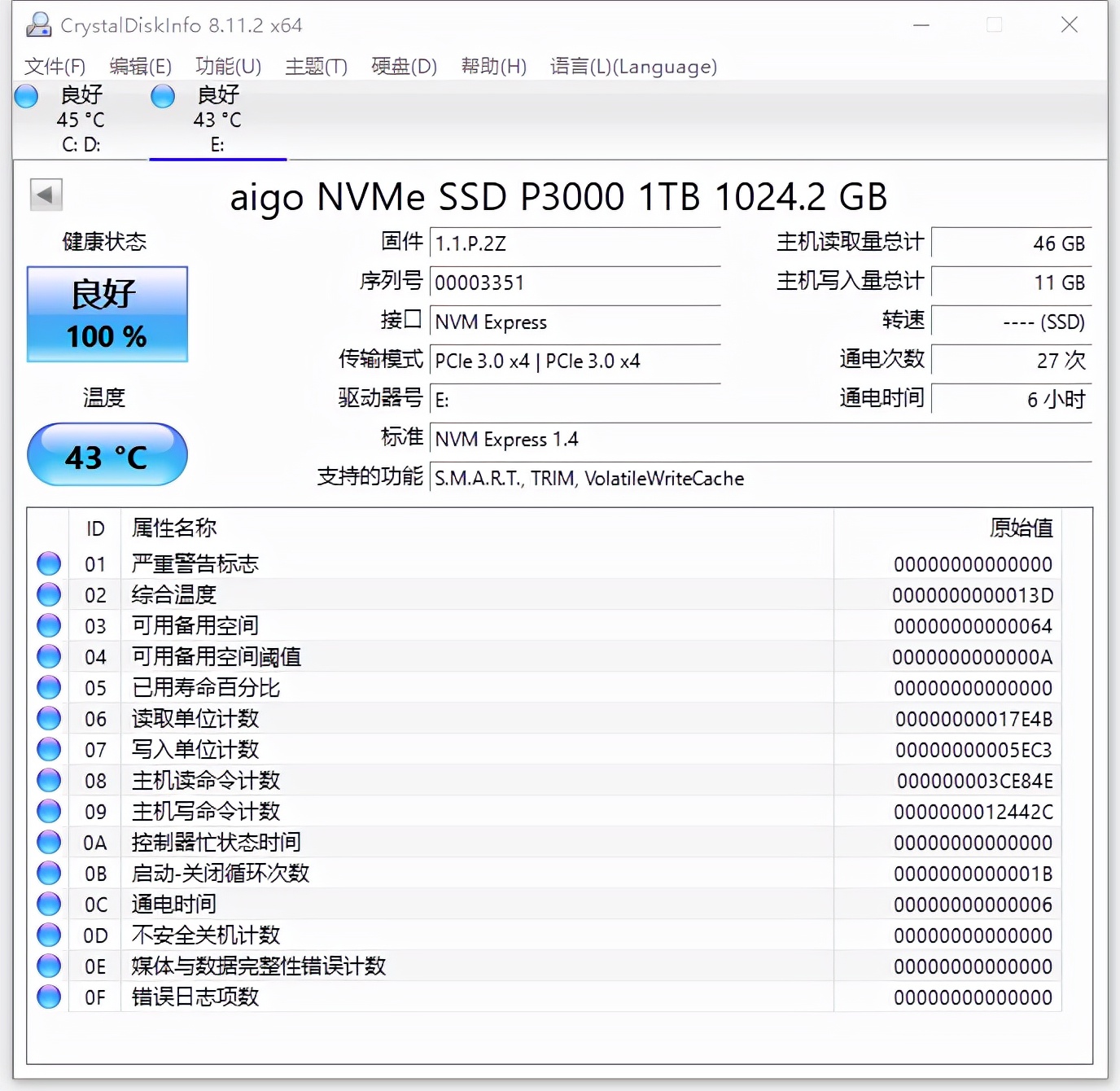Click the status dot beside 不安全关机计数 attribute

coord(48,935)
